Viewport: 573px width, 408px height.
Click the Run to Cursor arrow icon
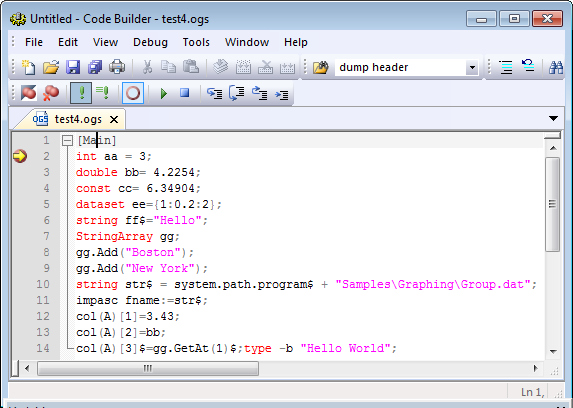coord(281,94)
